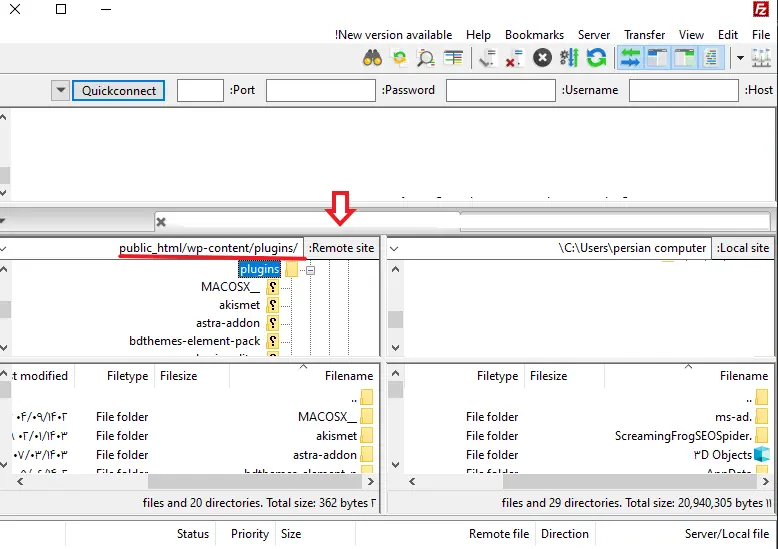Disconnect from server toolbar icon
This screenshot has width=778, height=549.
514,58
